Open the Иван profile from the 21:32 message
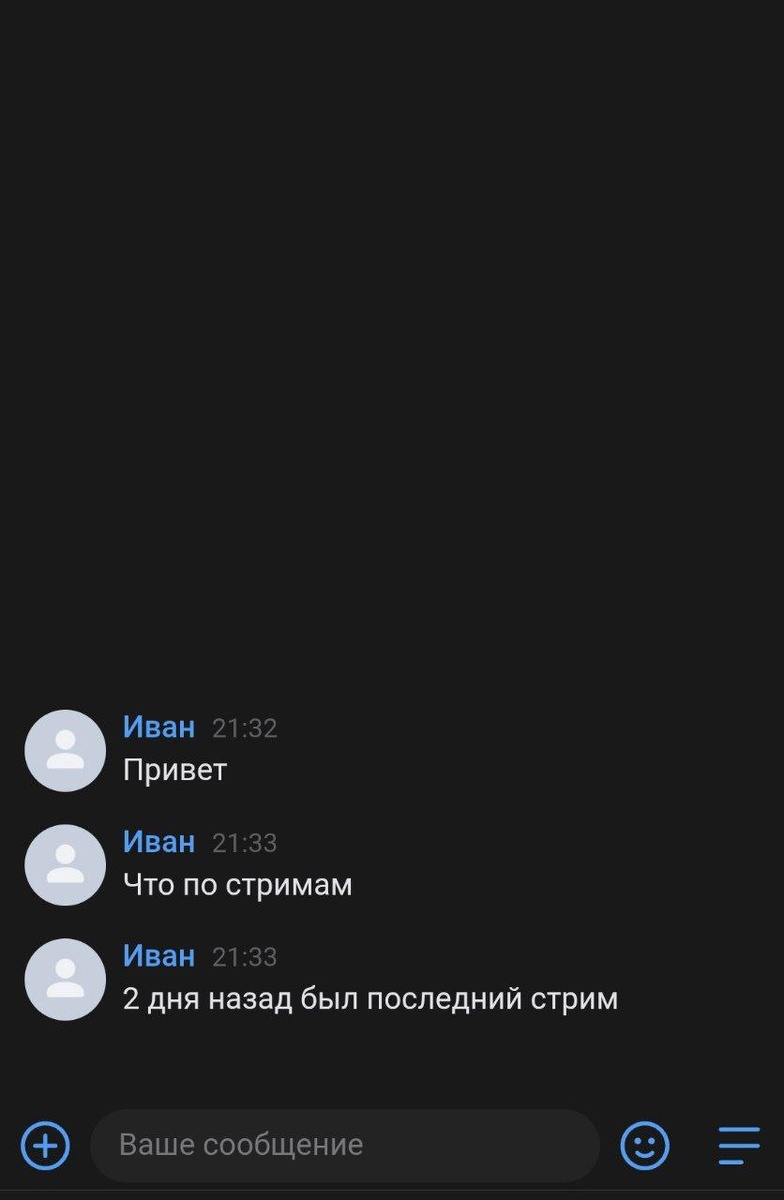Screen dimensions: 784x1200 point(159,727)
